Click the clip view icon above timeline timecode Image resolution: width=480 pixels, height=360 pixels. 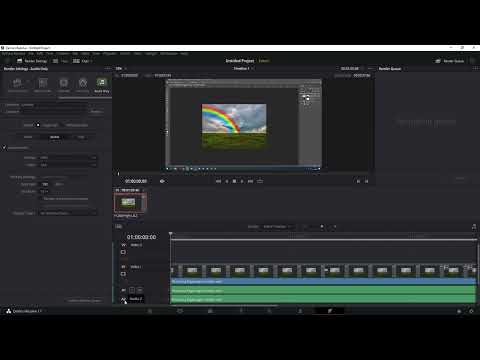pos(118,227)
